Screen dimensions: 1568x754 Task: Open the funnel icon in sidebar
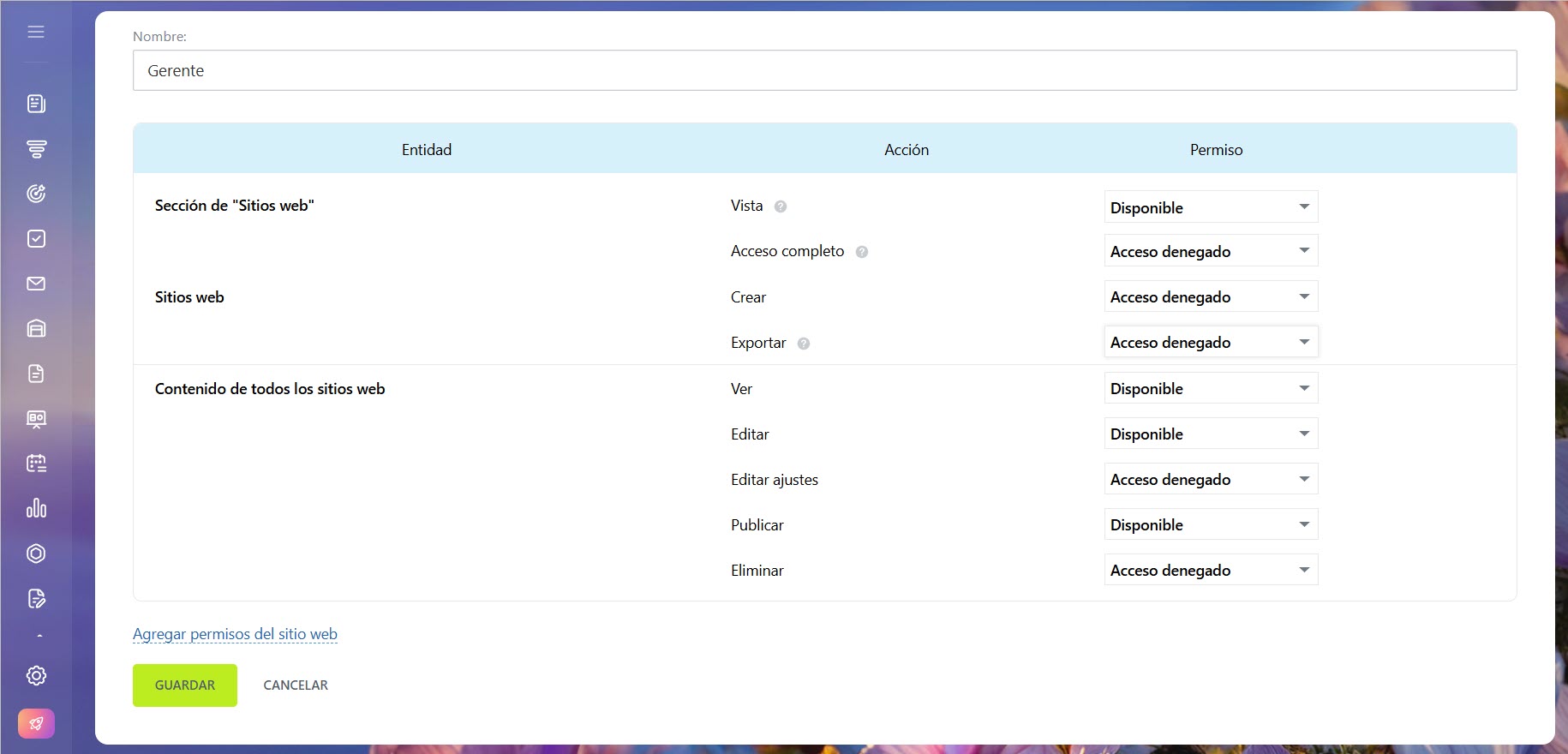pyautogui.click(x=36, y=149)
